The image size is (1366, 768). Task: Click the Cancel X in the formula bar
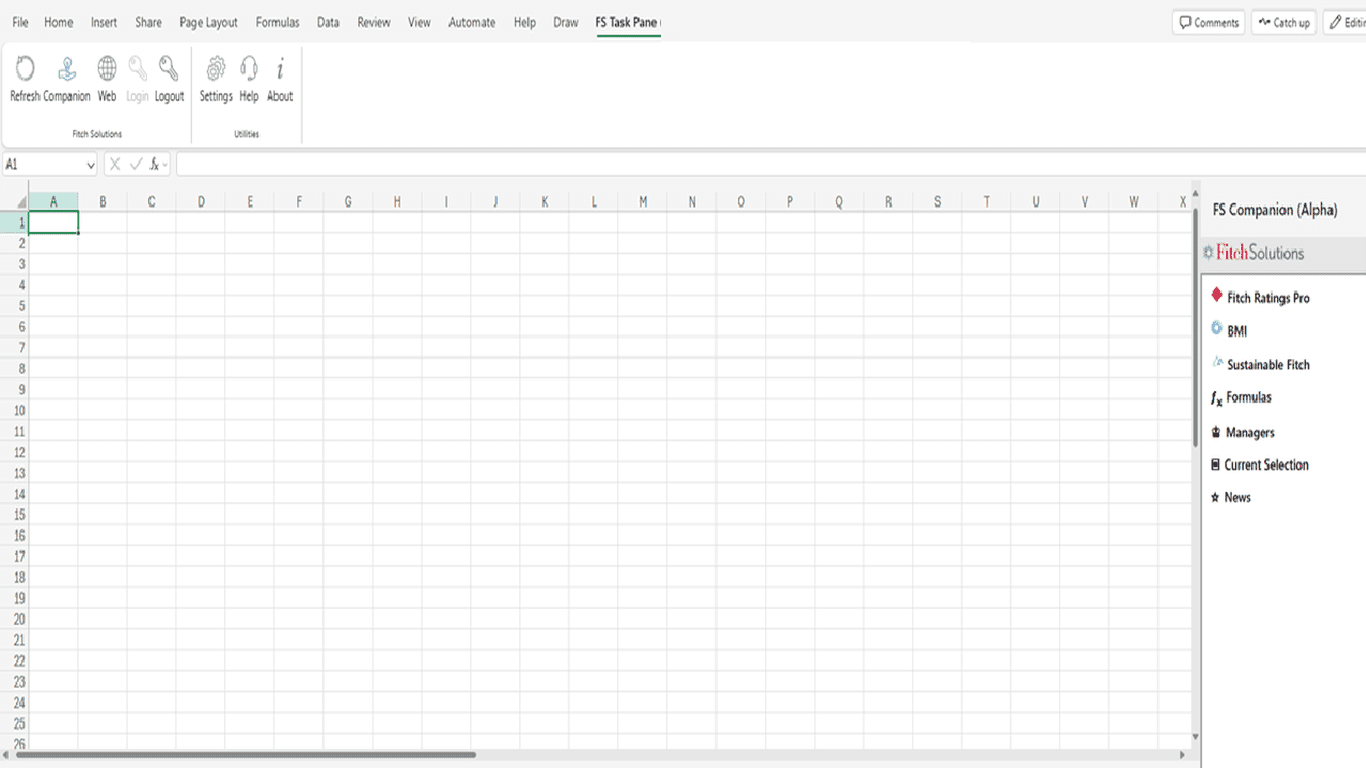pos(115,164)
